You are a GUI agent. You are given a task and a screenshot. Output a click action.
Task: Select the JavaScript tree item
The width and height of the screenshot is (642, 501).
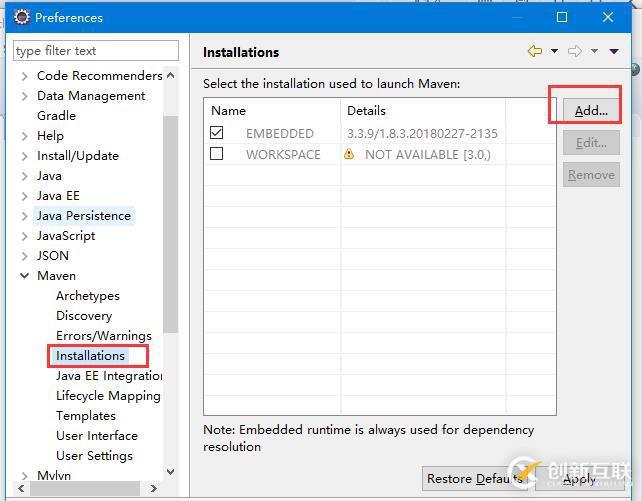(x=66, y=236)
